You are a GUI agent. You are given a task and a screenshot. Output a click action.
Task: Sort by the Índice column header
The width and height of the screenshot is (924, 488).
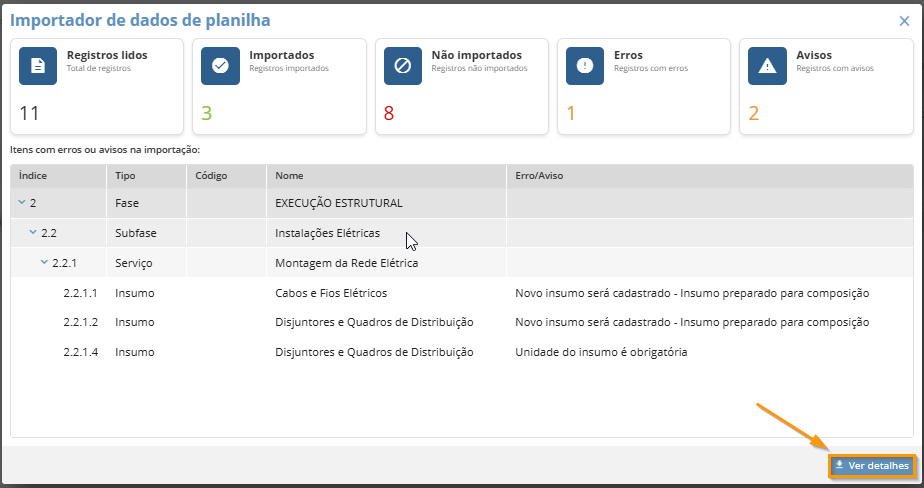coord(33,176)
